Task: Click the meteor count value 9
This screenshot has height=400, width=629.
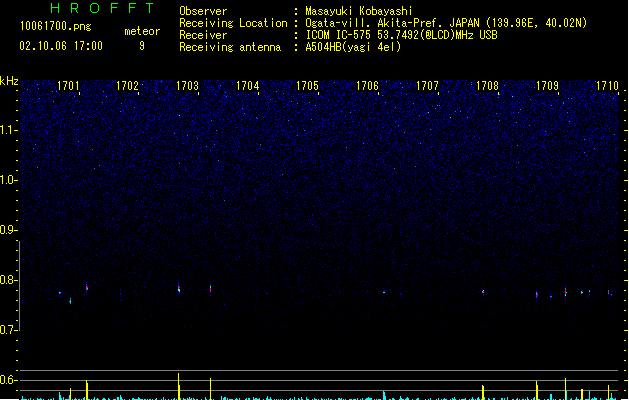Action: click(142, 46)
